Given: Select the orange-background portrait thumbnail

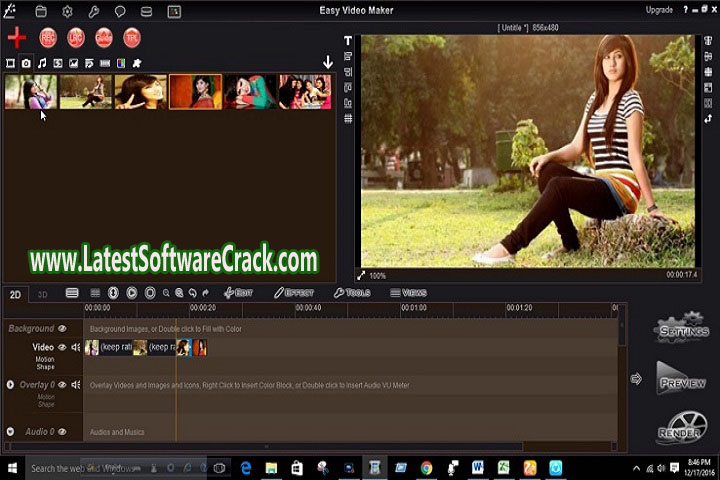Looking at the screenshot, I should [195, 91].
